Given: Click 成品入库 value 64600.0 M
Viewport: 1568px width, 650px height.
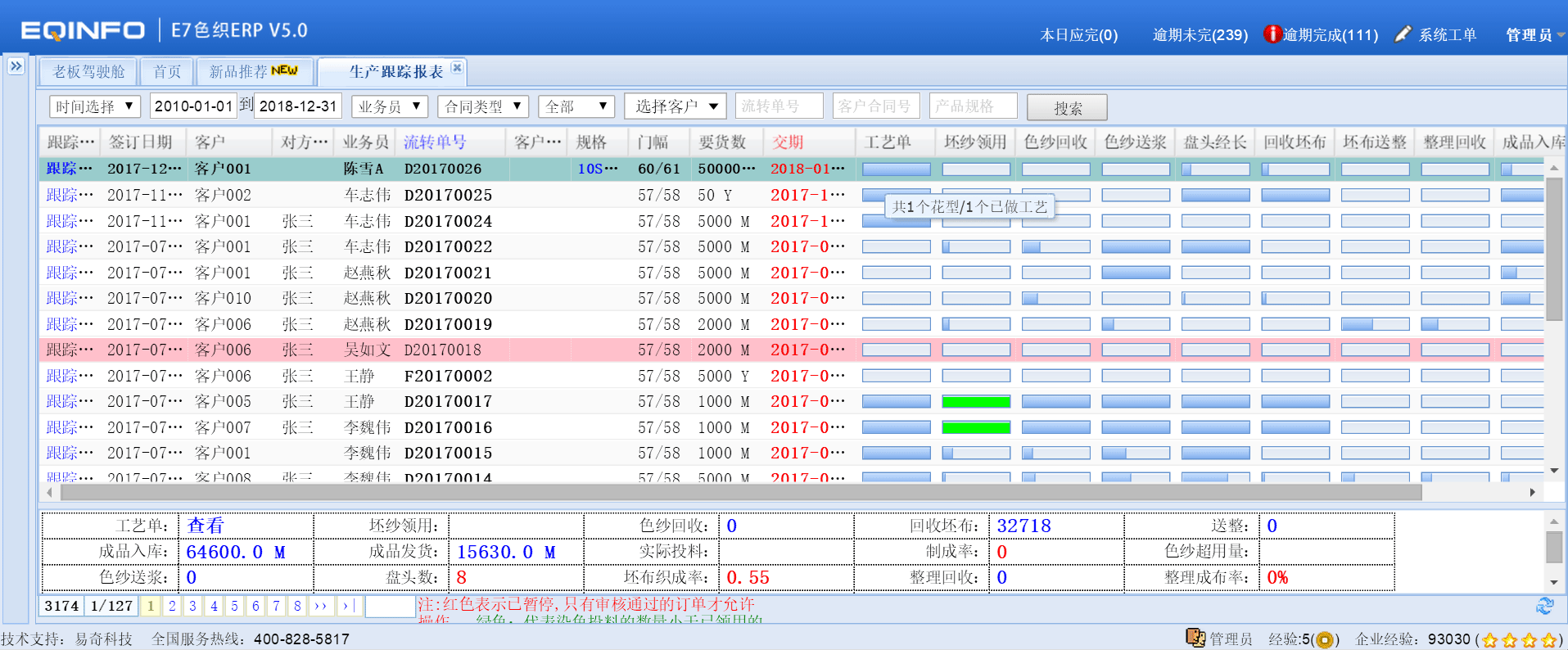Looking at the screenshot, I should click(236, 552).
